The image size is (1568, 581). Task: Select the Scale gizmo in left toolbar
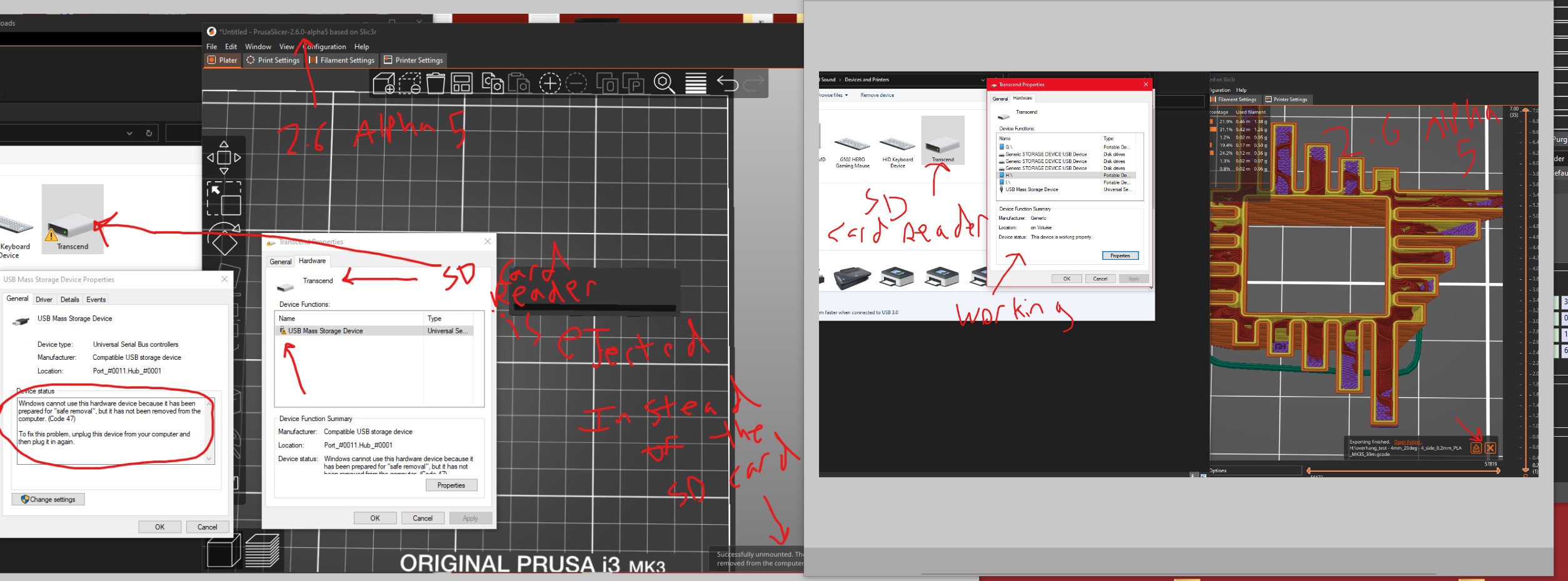[224, 198]
